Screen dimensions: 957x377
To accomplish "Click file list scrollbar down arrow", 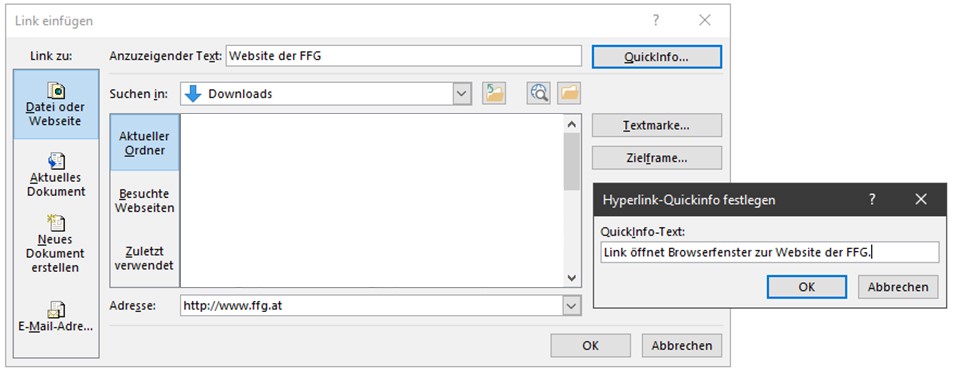I will (572, 278).
